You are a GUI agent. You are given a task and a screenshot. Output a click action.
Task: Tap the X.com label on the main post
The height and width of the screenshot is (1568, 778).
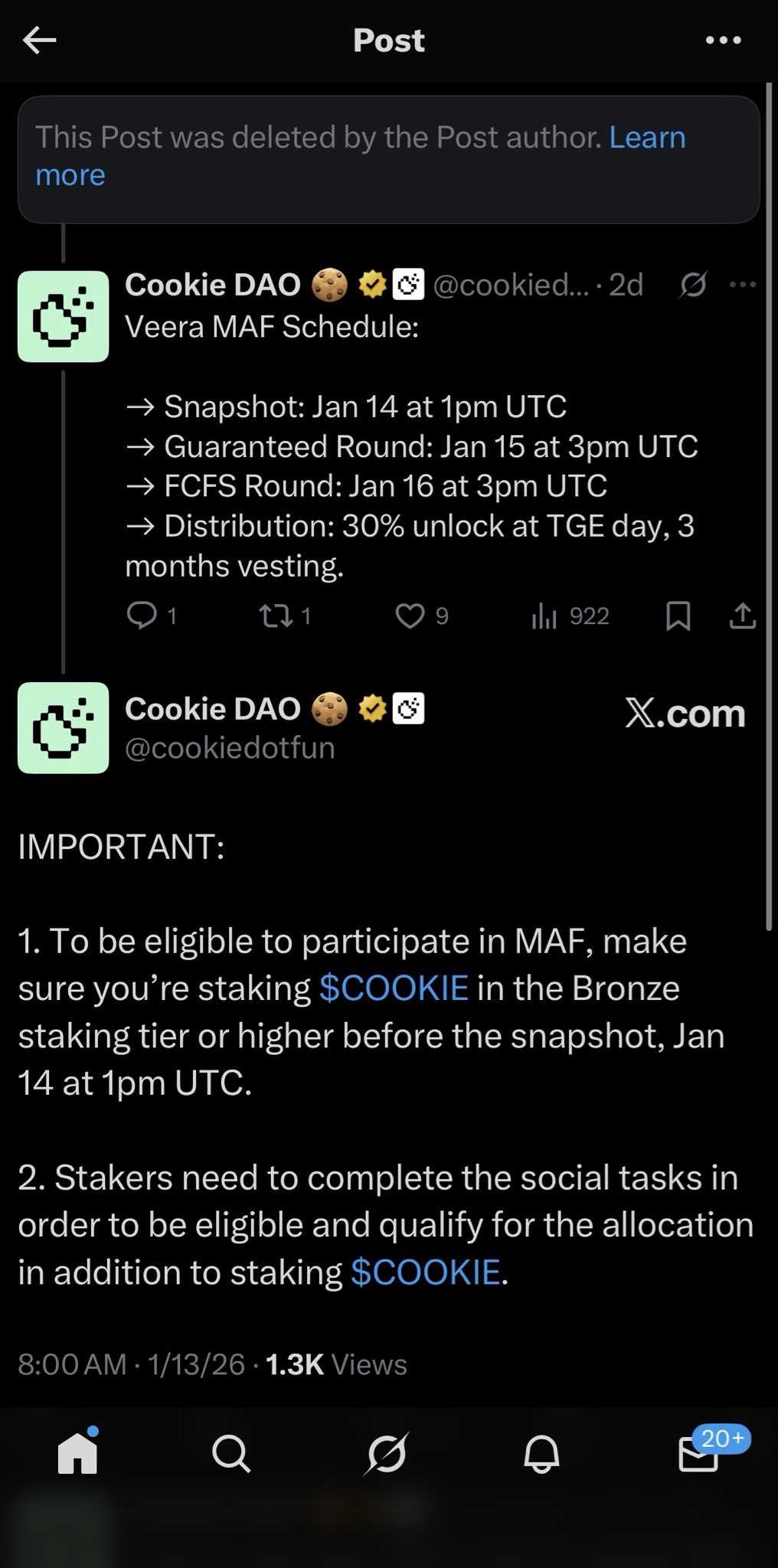[685, 714]
